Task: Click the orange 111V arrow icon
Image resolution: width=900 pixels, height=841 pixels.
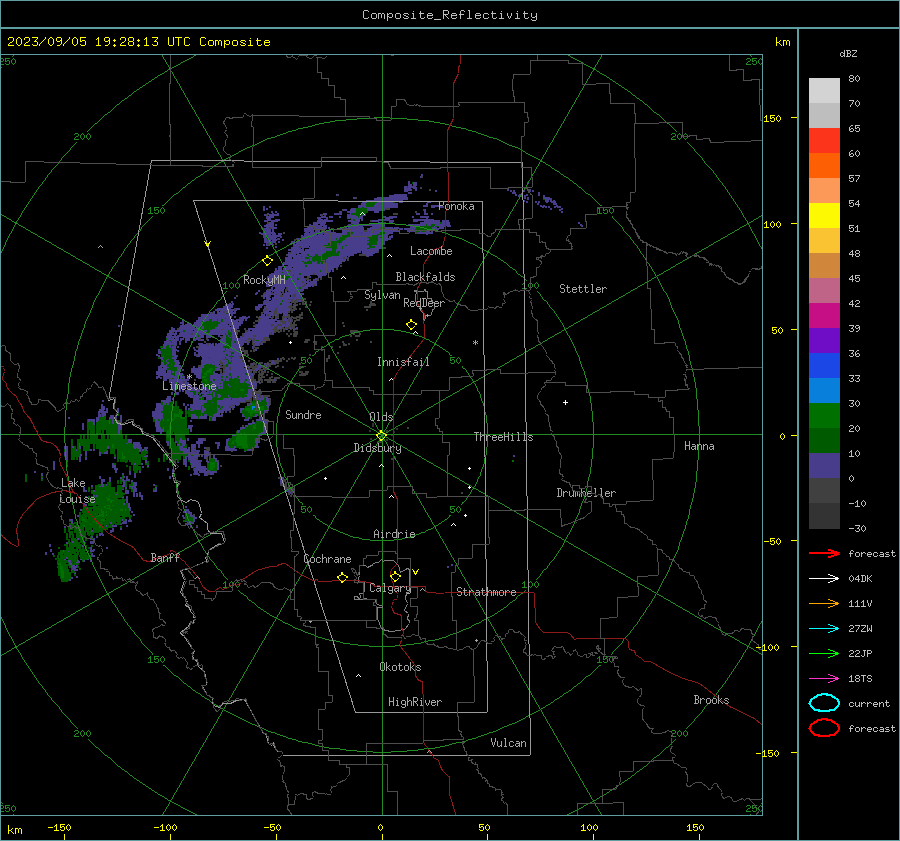Action: [x=824, y=603]
